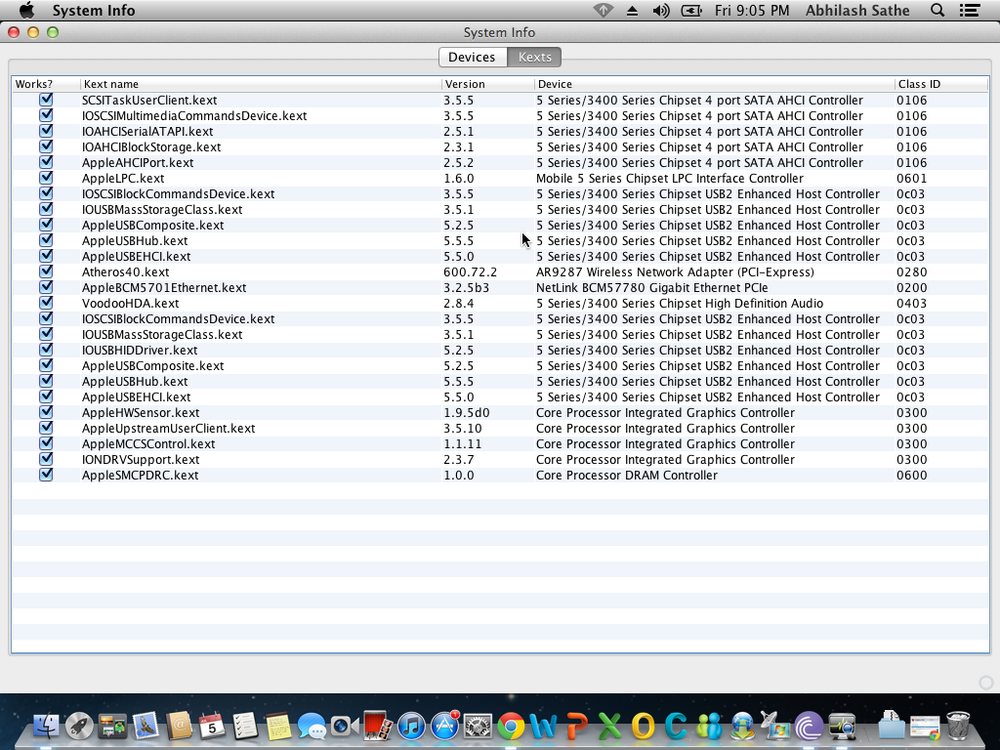Switch to the Devices tab
This screenshot has width=1000, height=750.
472,57
